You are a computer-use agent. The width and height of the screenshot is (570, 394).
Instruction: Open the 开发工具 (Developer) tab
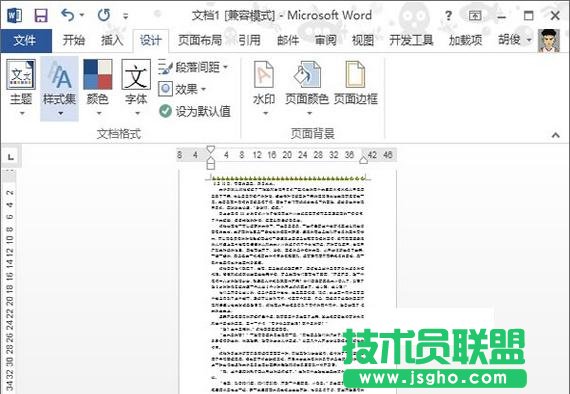click(x=411, y=40)
